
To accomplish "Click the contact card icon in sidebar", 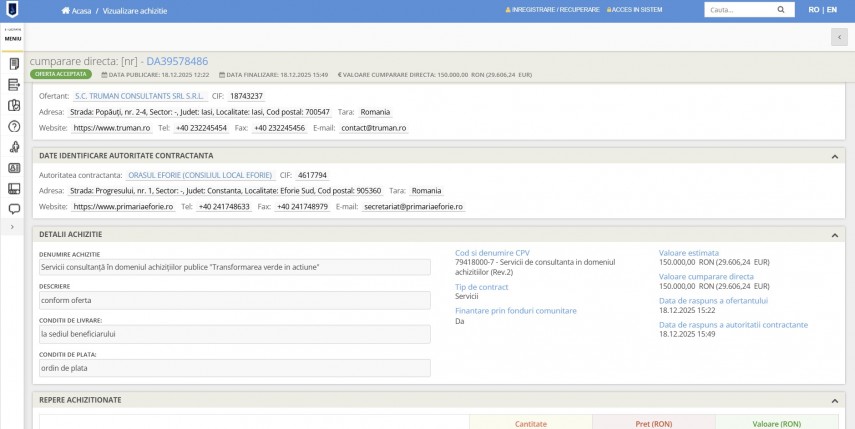I will (14, 168).
